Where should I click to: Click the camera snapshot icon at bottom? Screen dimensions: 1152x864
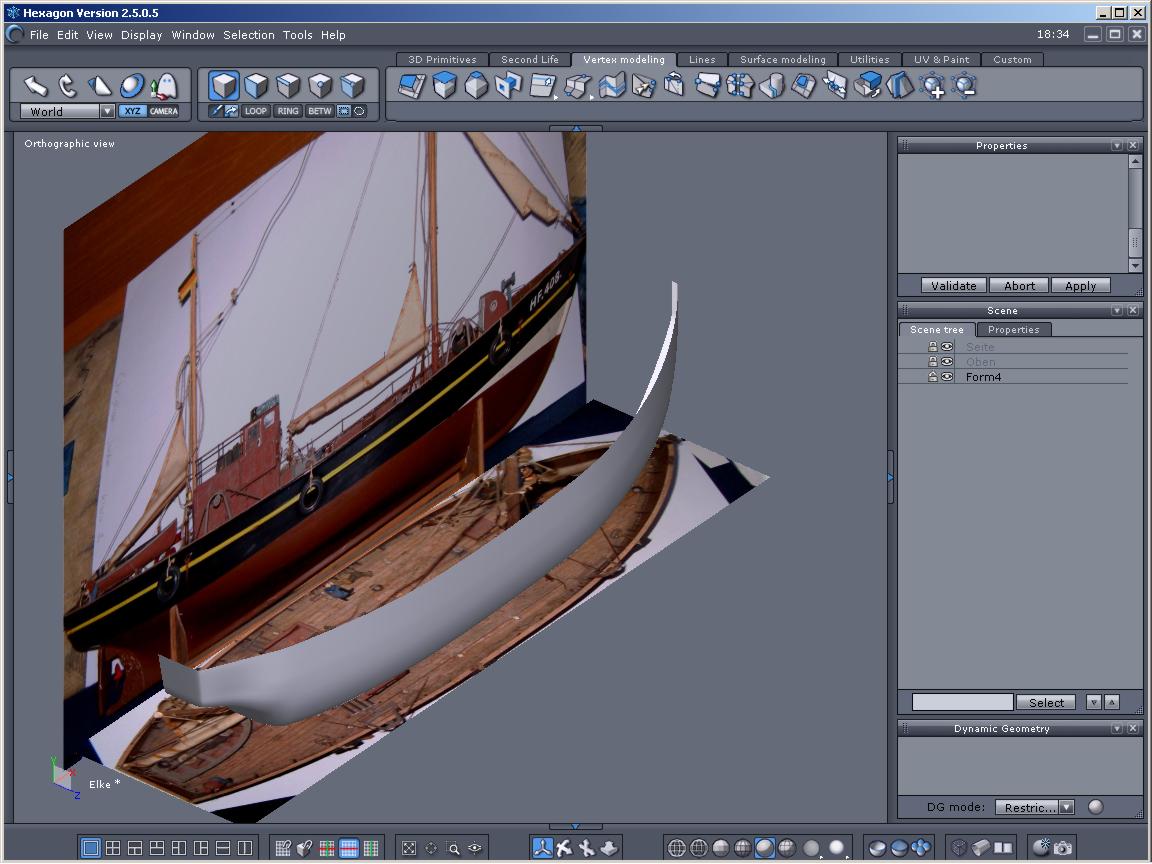click(1062, 849)
